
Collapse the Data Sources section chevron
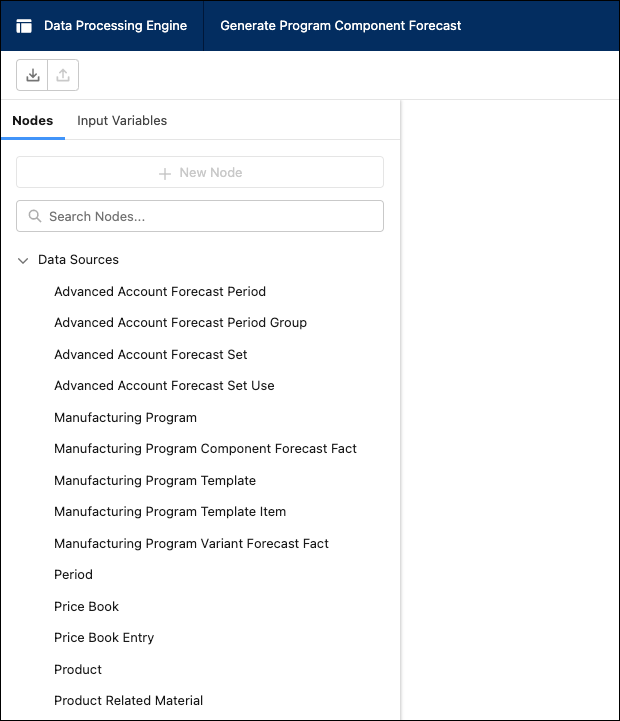tap(23, 260)
